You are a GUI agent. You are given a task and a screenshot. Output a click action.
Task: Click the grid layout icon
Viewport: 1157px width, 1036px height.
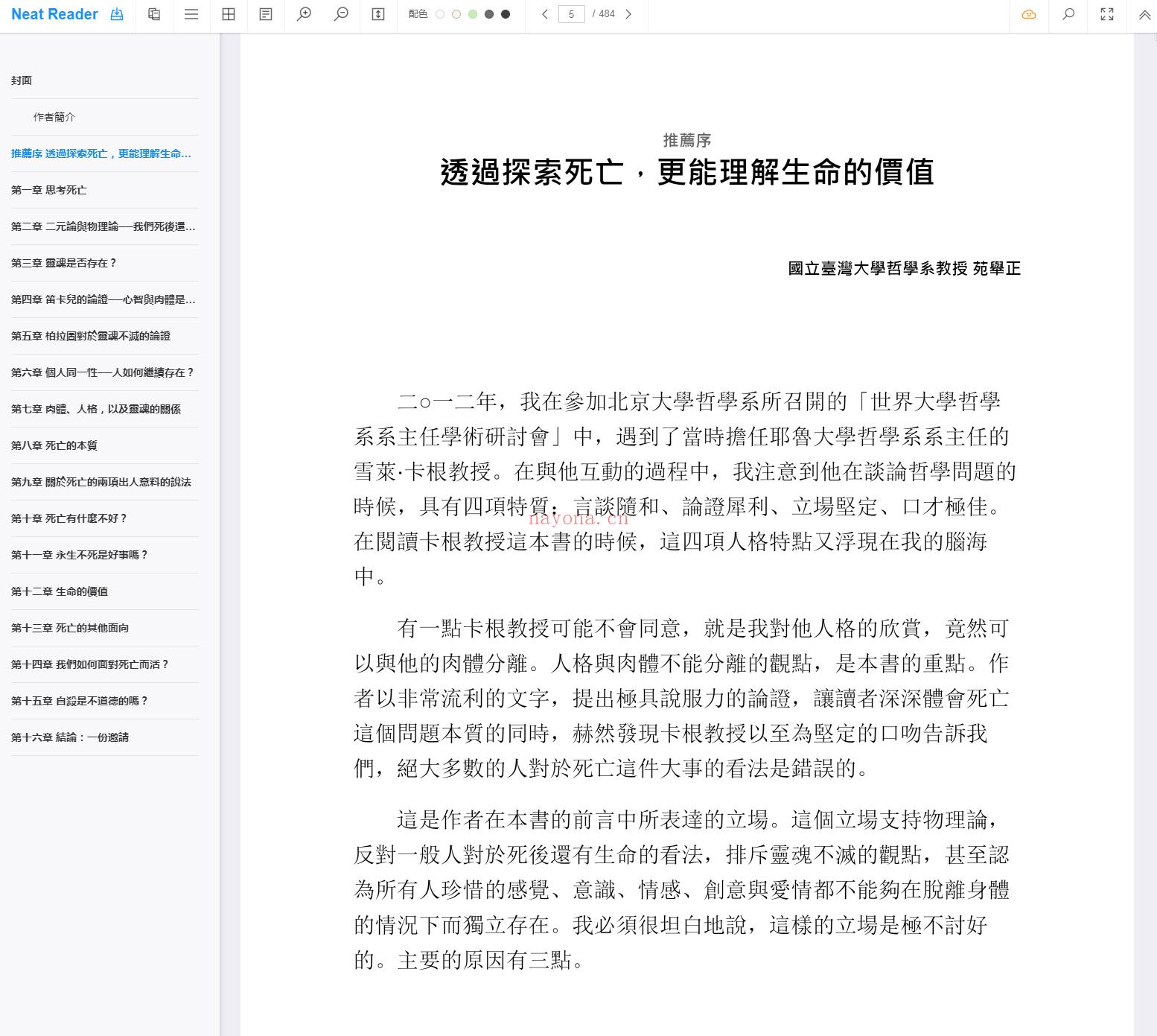[x=229, y=14]
